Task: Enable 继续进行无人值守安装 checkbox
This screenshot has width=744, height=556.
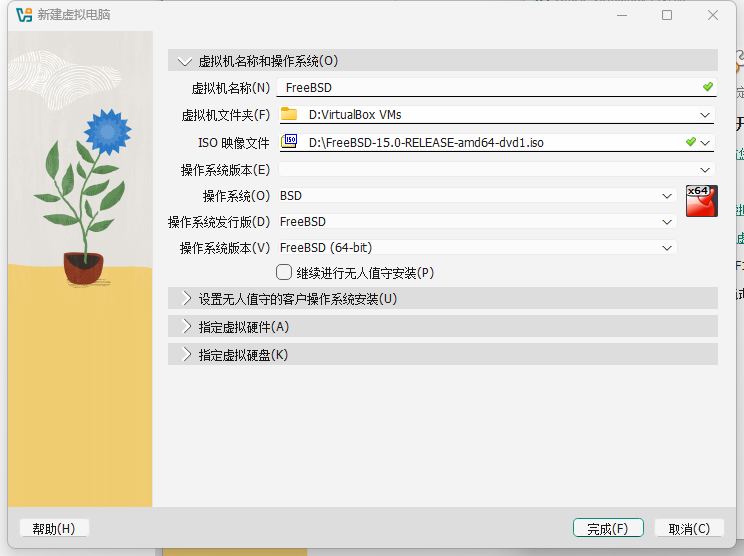Action: tap(284, 272)
